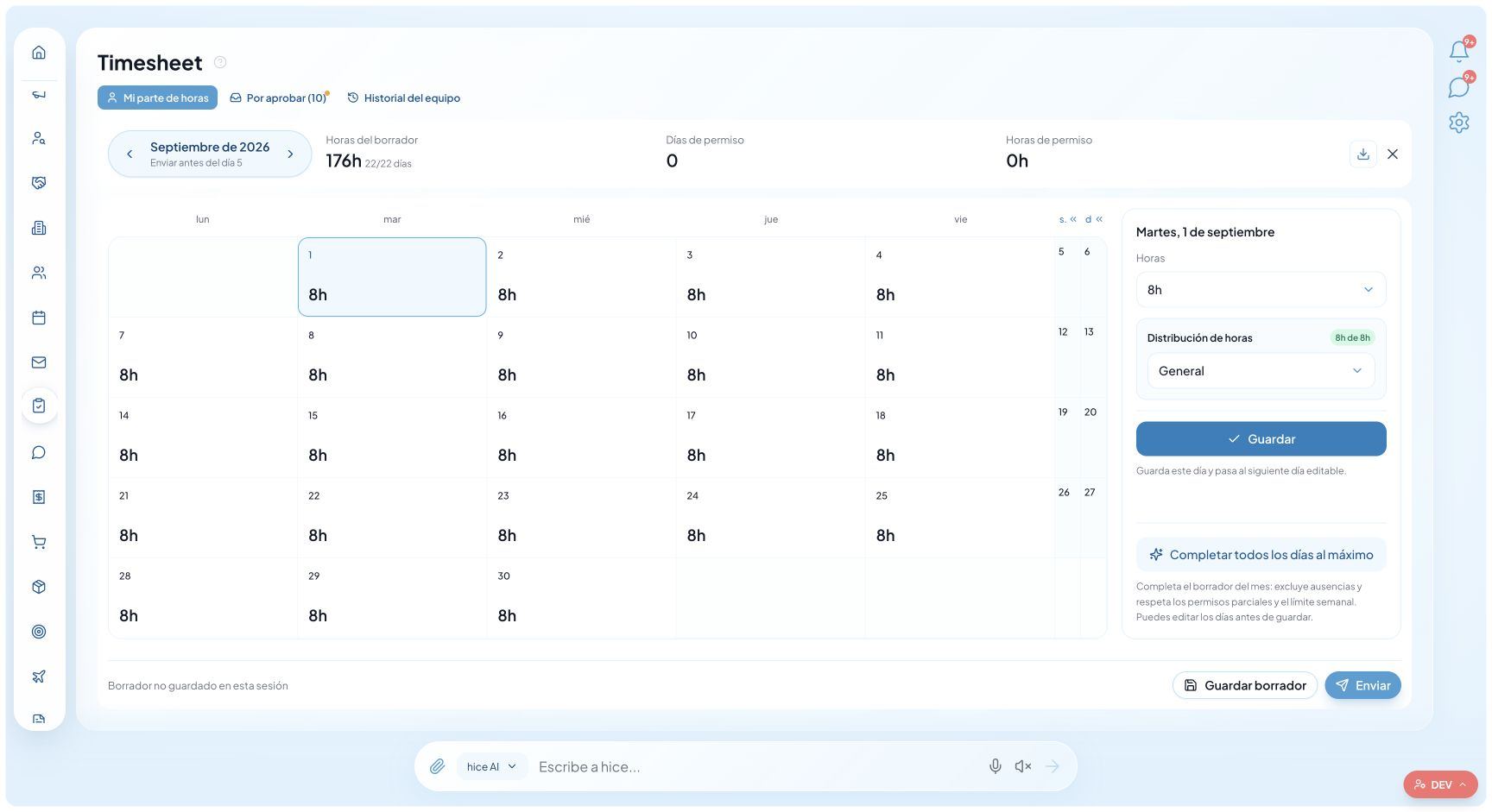This screenshot has width=1492, height=812.
Task: Open the settings gear icon
Action: pos(1459,123)
